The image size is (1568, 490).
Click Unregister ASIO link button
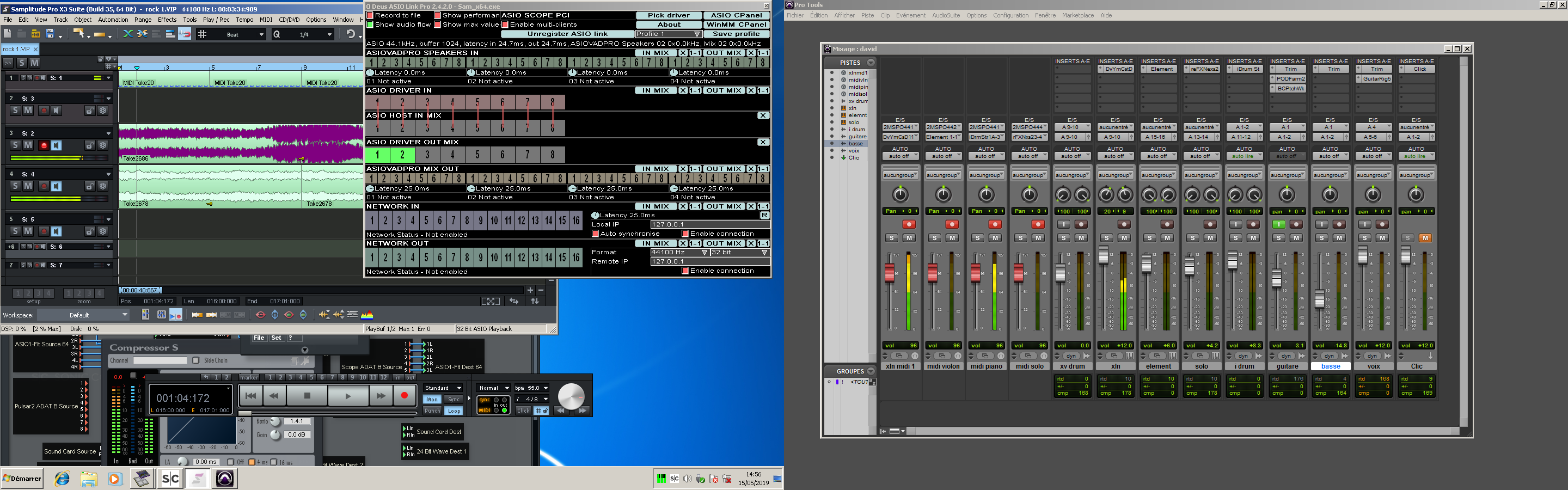pos(567,34)
